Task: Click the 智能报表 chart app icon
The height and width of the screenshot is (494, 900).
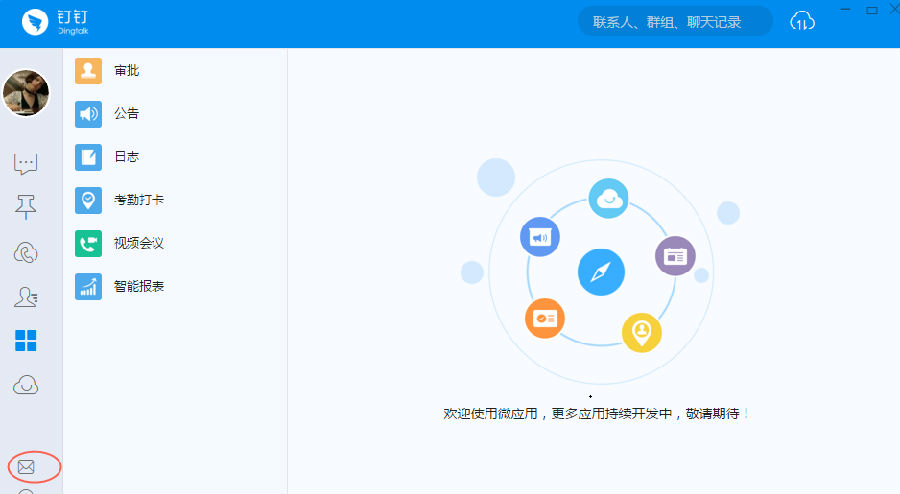Action: 88,286
